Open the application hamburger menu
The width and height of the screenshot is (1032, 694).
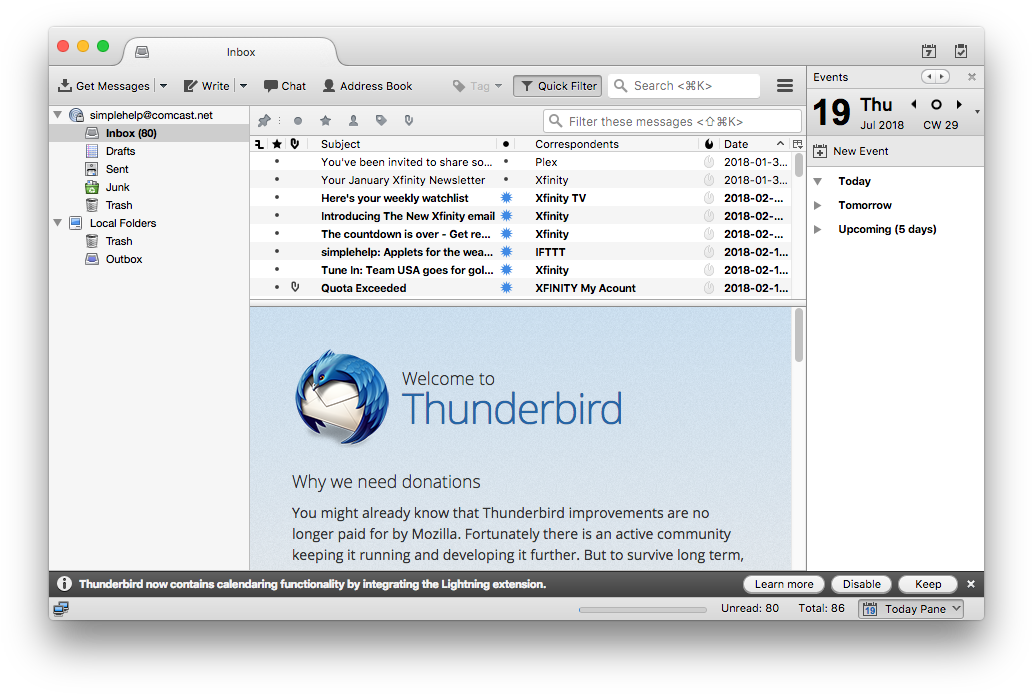click(785, 86)
